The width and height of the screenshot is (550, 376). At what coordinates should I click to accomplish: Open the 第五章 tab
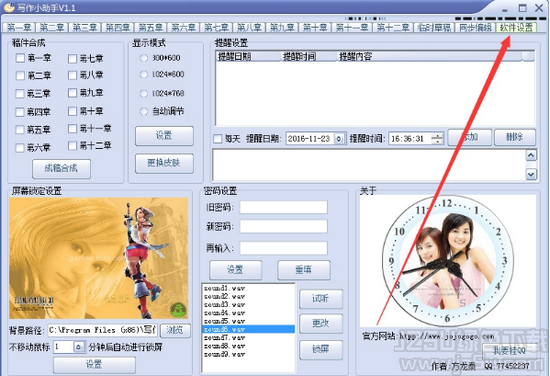(x=151, y=27)
